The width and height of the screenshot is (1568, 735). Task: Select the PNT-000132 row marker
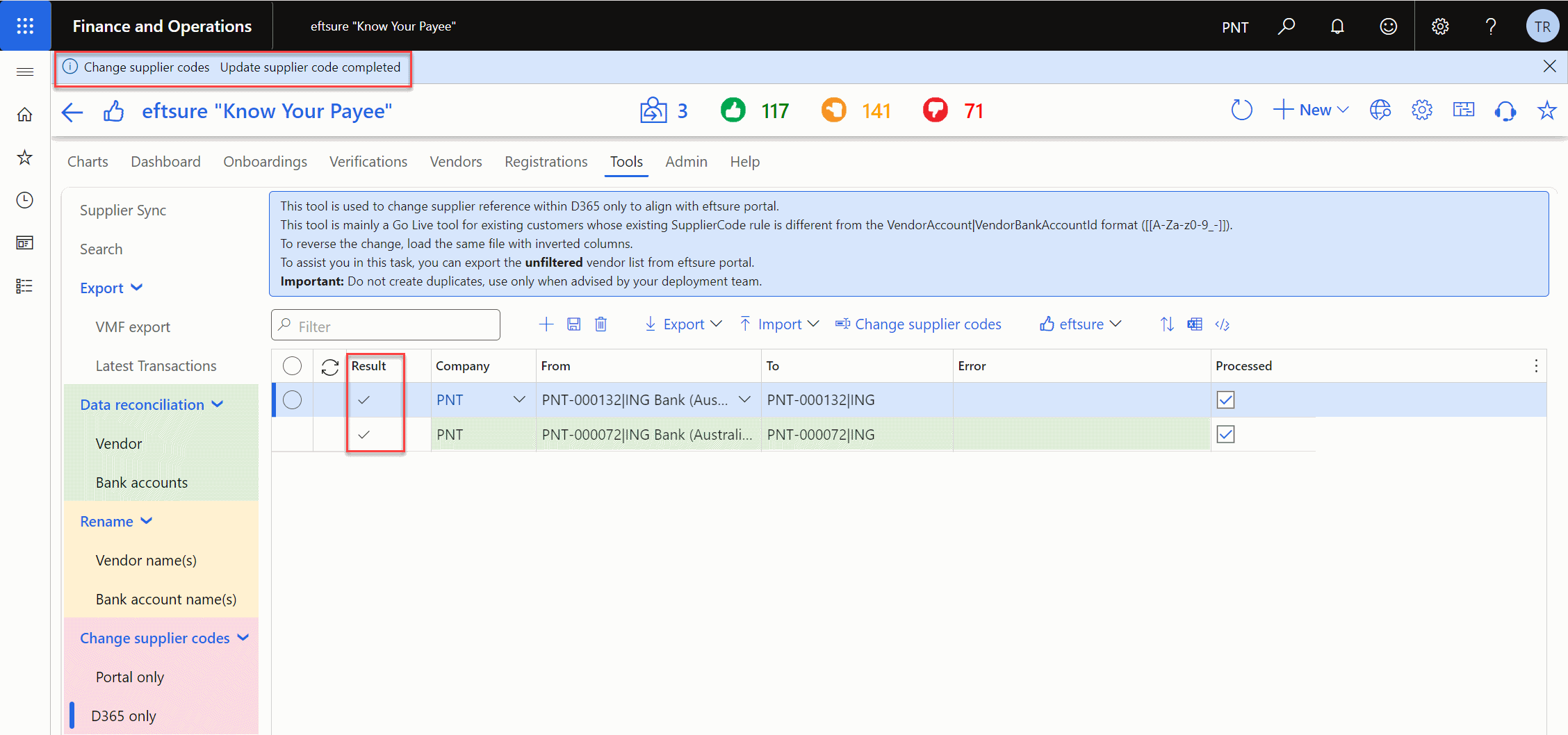pyautogui.click(x=293, y=400)
